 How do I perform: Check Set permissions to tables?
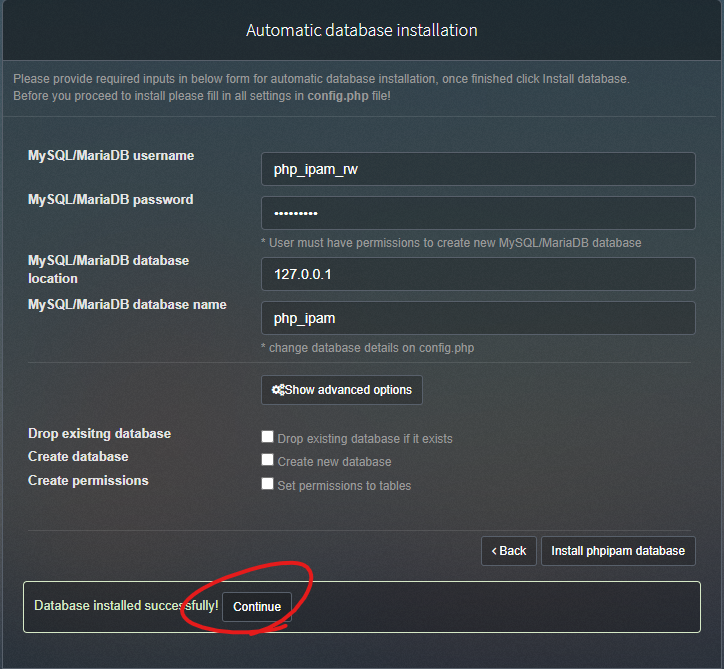point(267,484)
